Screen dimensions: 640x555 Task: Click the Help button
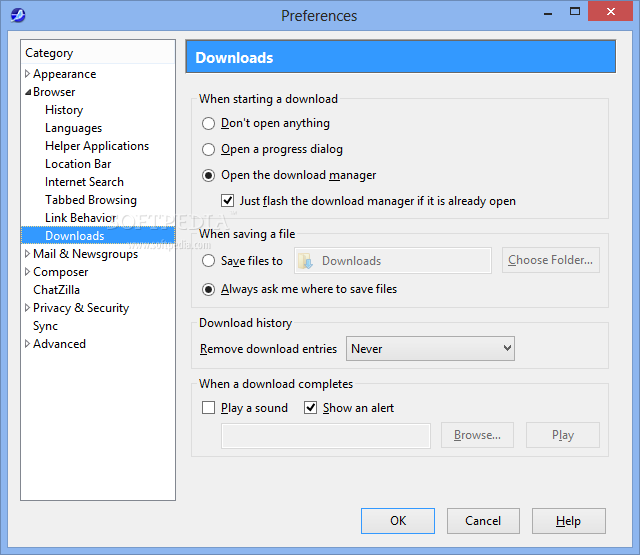coord(569,521)
